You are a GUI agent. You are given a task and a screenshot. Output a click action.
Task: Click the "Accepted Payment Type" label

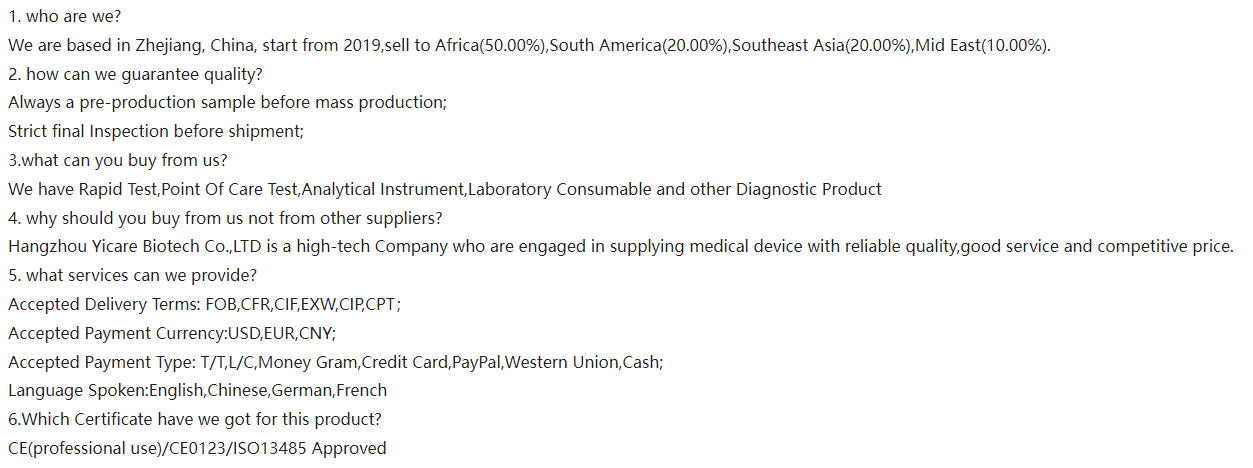click(101, 362)
